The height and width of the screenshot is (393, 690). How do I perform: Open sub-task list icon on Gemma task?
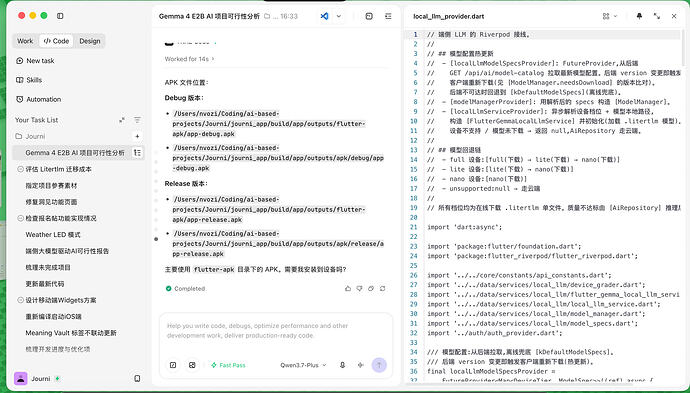click(x=137, y=153)
